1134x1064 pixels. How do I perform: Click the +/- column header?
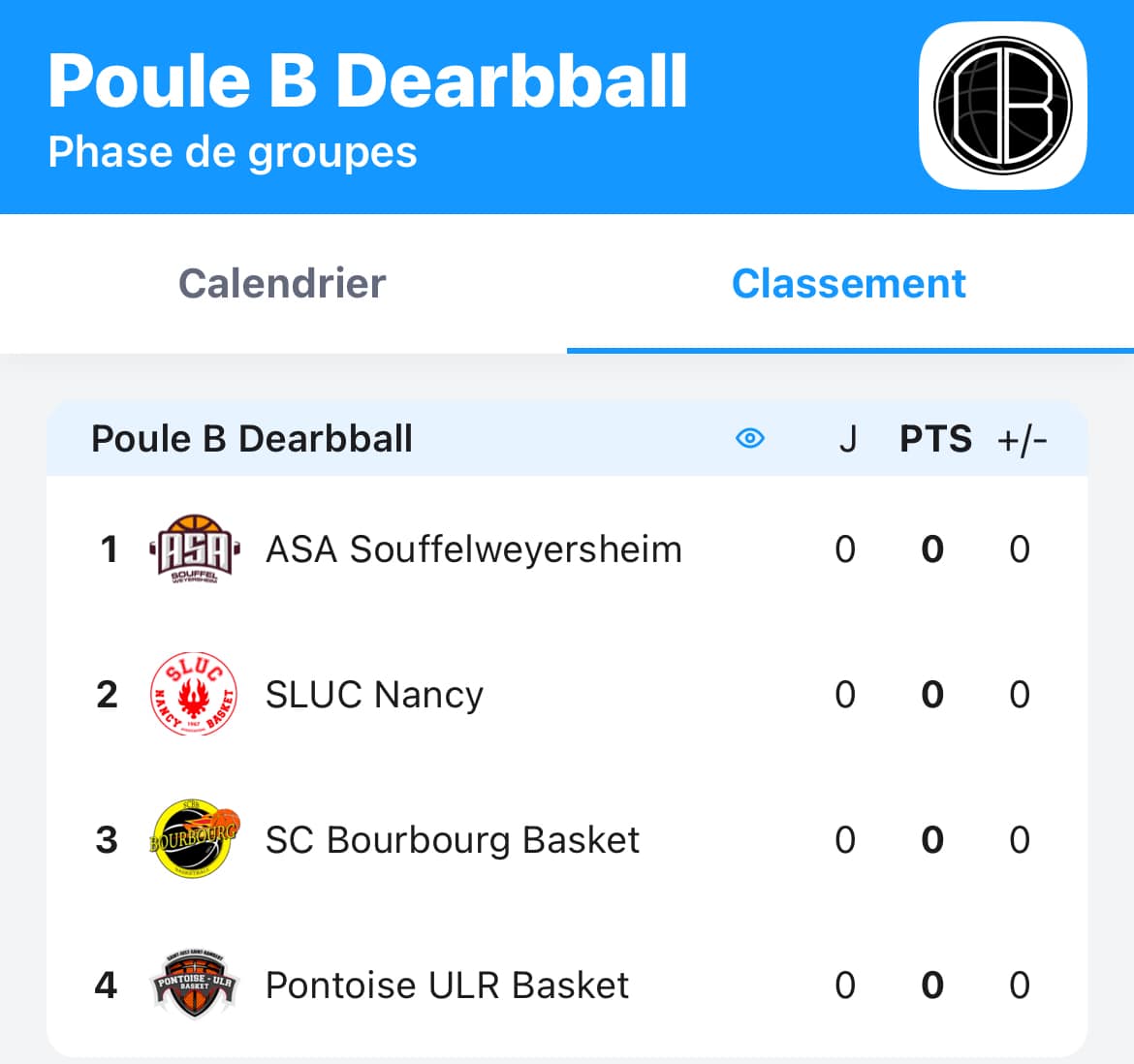click(1022, 439)
